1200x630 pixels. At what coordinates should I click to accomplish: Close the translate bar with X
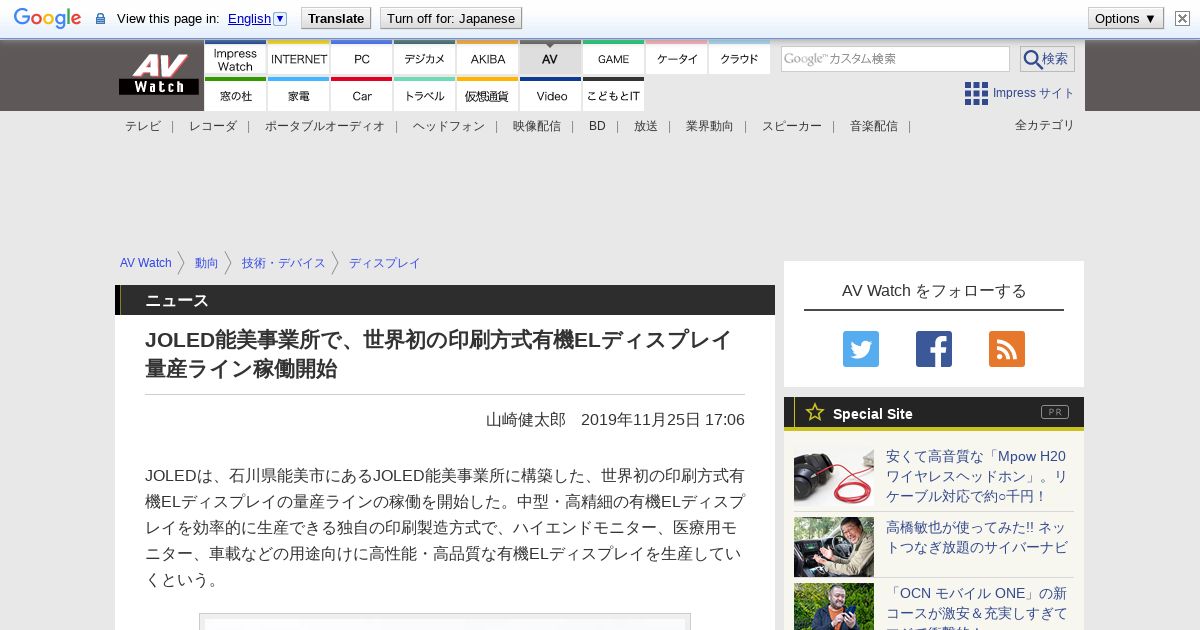1182,18
